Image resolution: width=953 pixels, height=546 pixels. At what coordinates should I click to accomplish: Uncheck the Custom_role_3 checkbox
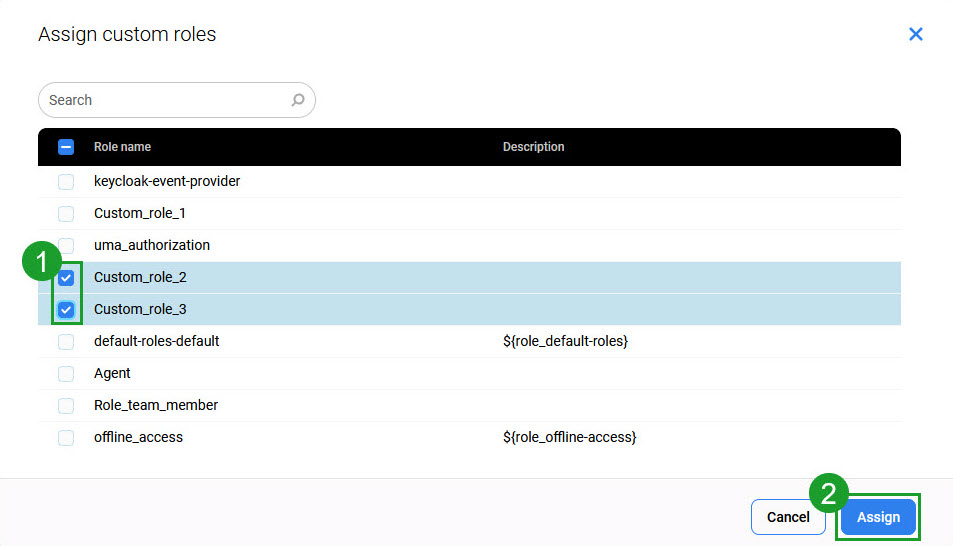[66, 310]
